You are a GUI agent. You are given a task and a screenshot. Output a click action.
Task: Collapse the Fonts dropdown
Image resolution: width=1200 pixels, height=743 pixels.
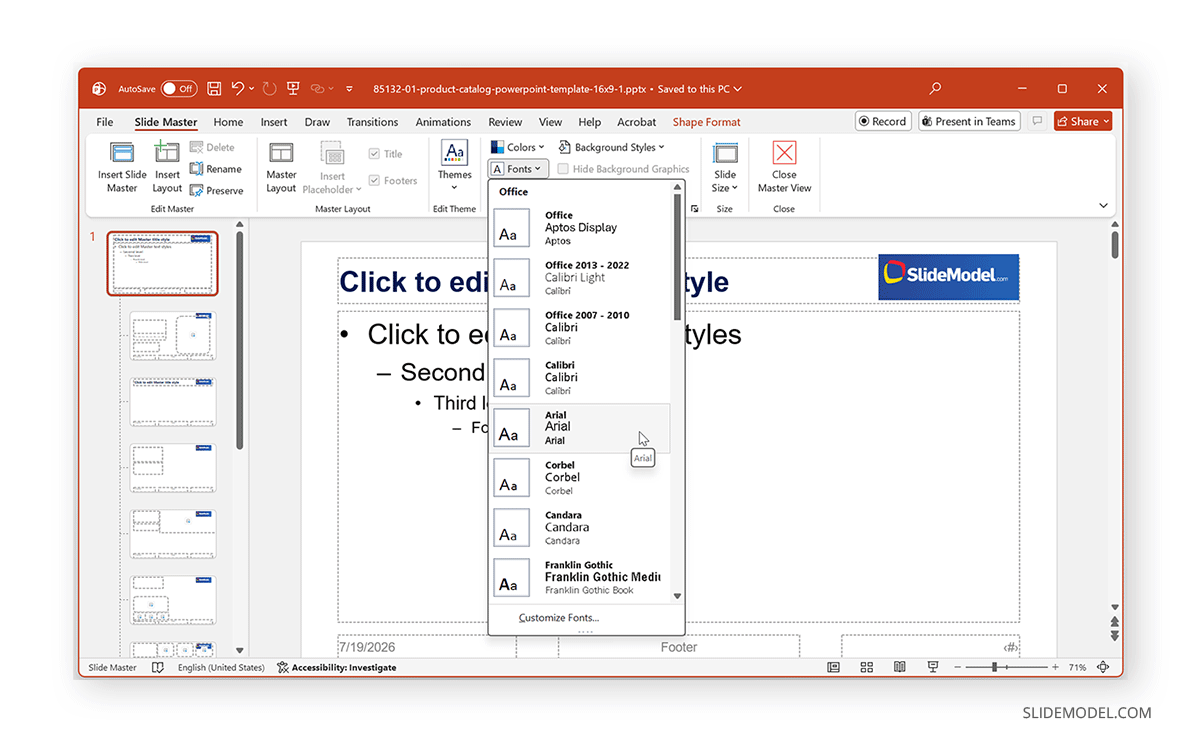pos(517,169)
